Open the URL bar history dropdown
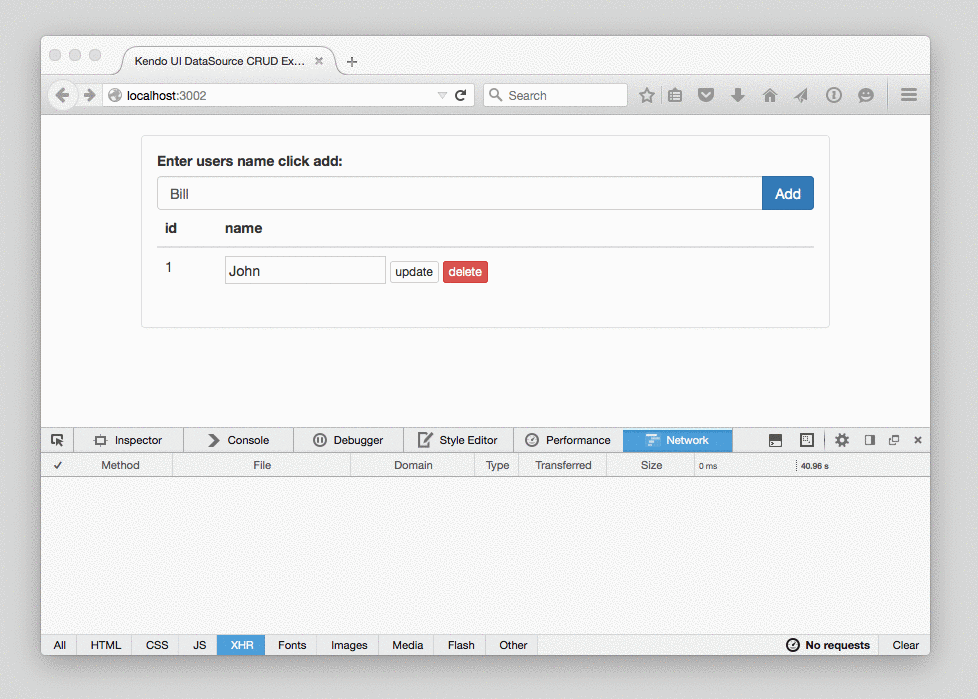The image size is (978, 699). click(442, 95)
